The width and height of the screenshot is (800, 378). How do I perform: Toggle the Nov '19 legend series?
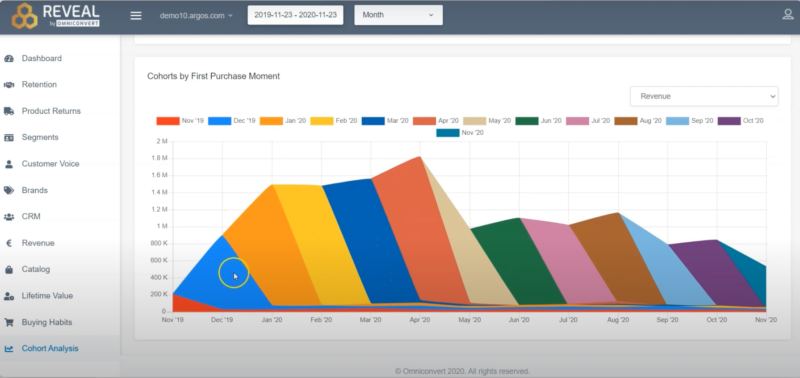coord(180,121)
